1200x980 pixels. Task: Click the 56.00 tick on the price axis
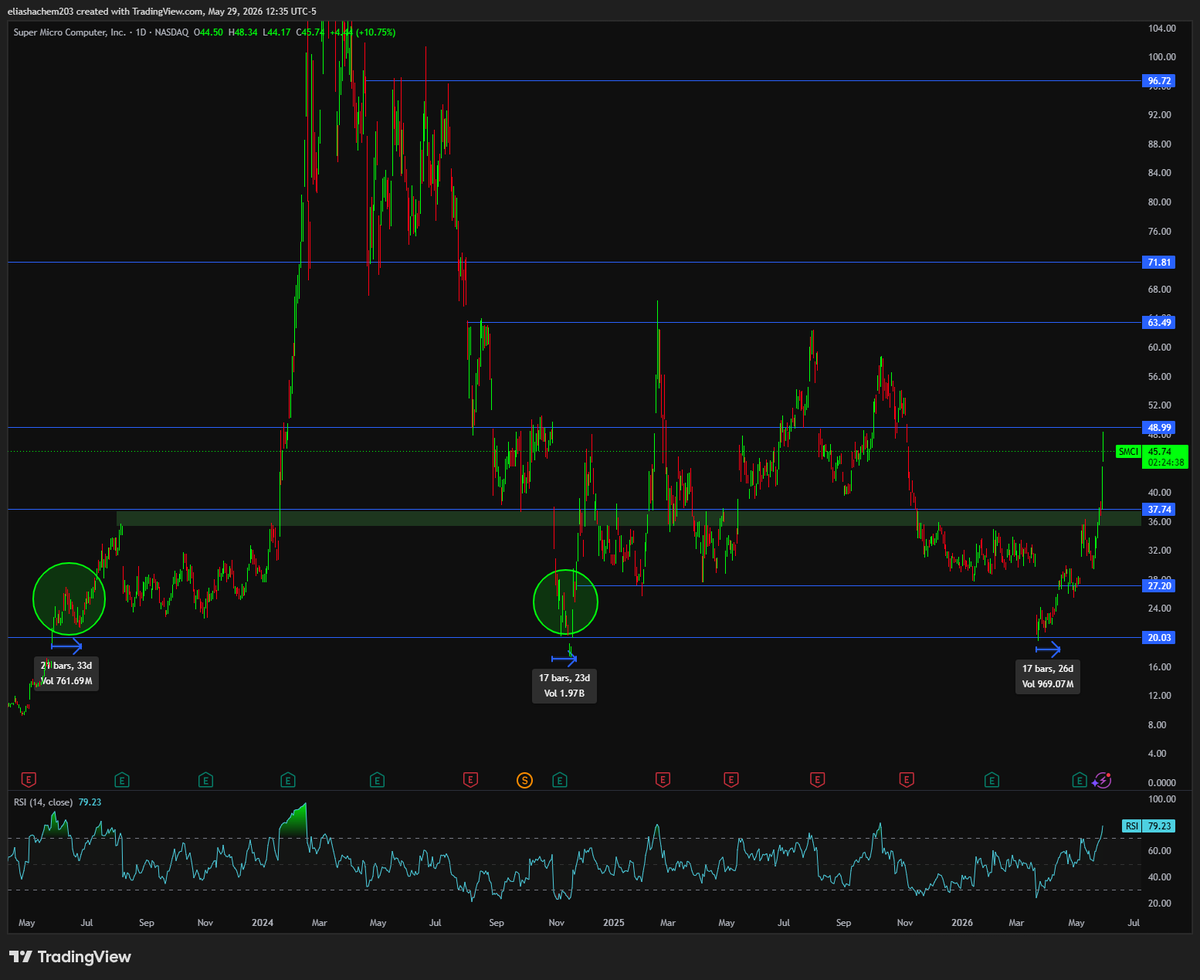click(x=1160, y=376)
